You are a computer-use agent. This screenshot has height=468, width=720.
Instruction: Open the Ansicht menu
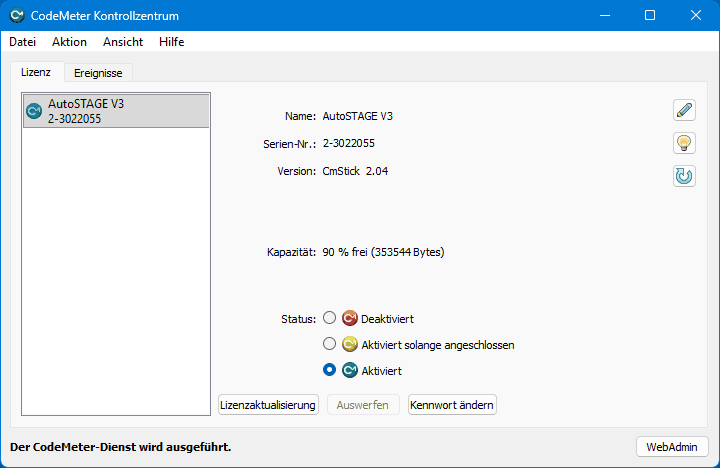point(123,42)
